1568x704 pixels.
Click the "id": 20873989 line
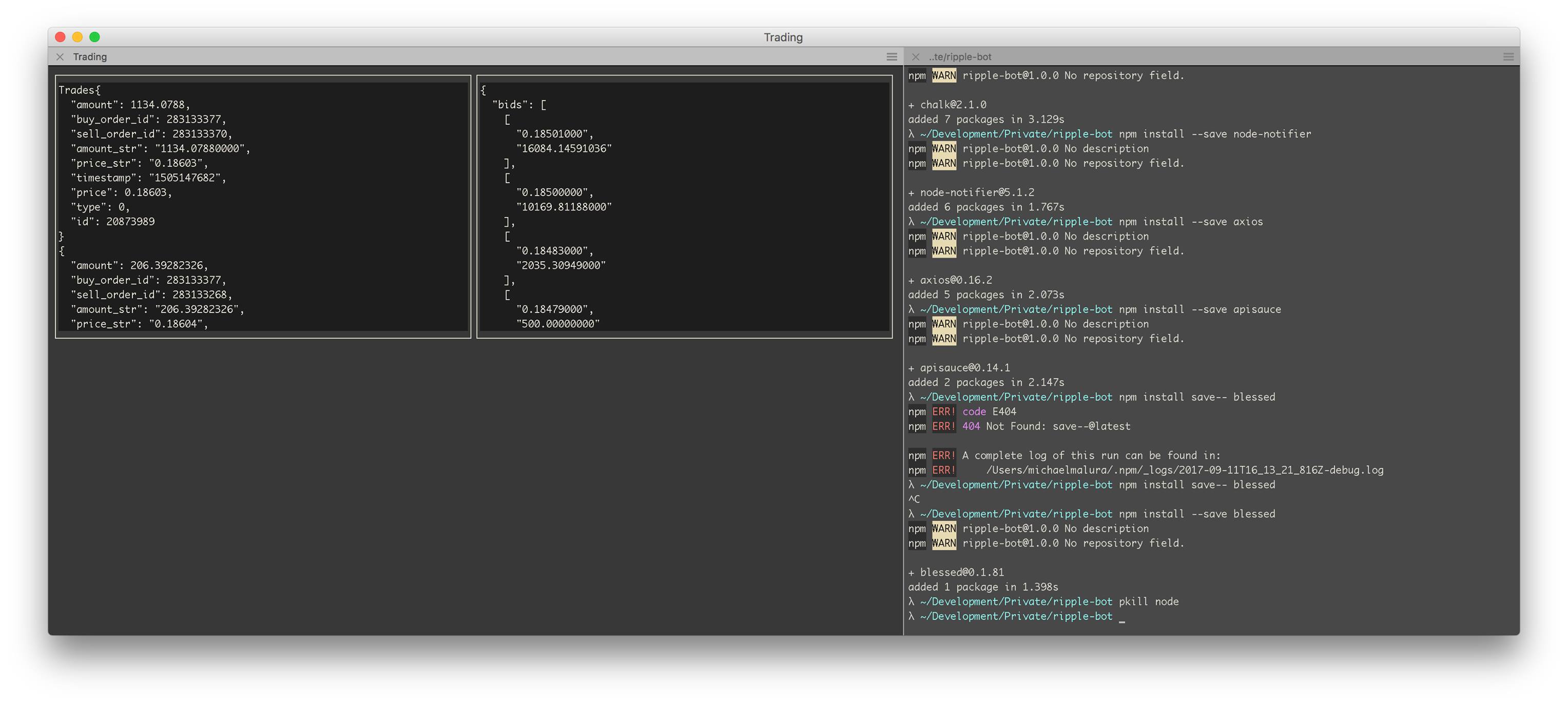click(x=112, y=222)
